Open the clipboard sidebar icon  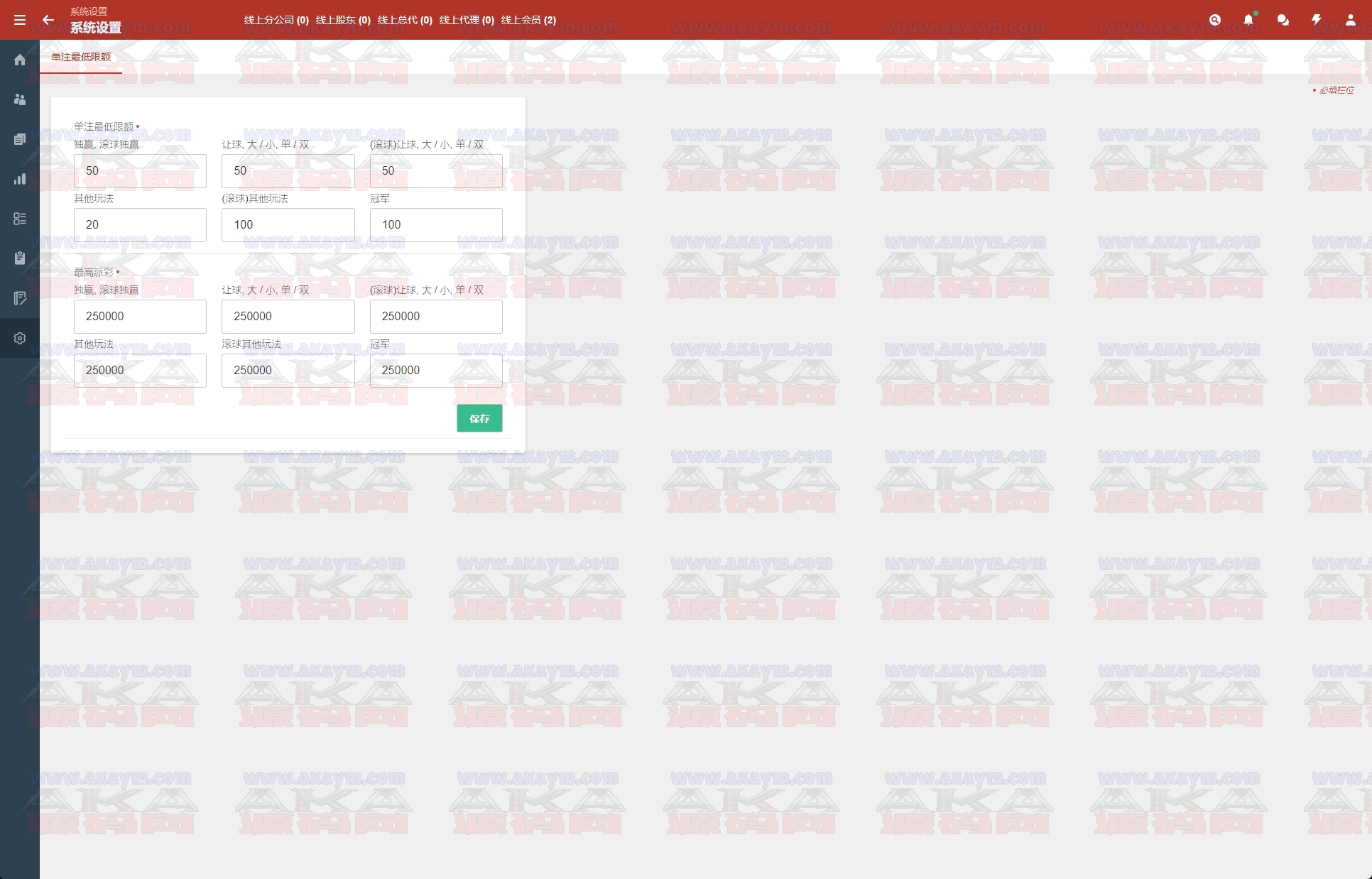(20, 258)
